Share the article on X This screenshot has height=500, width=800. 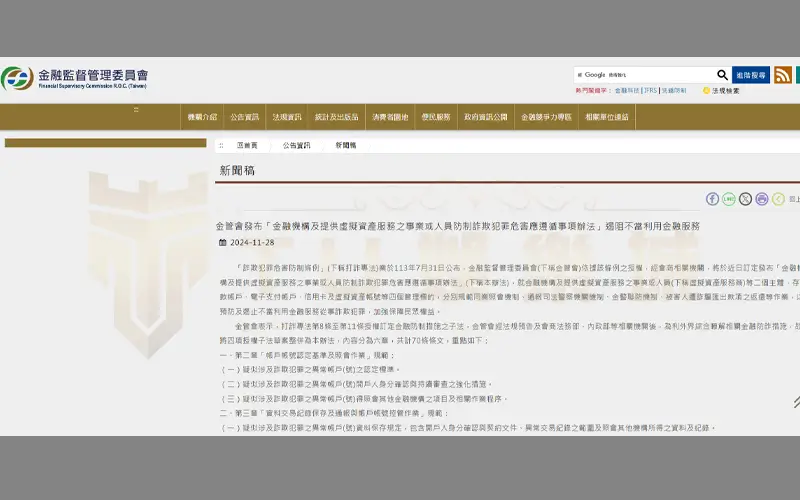(x=745, y=199)
